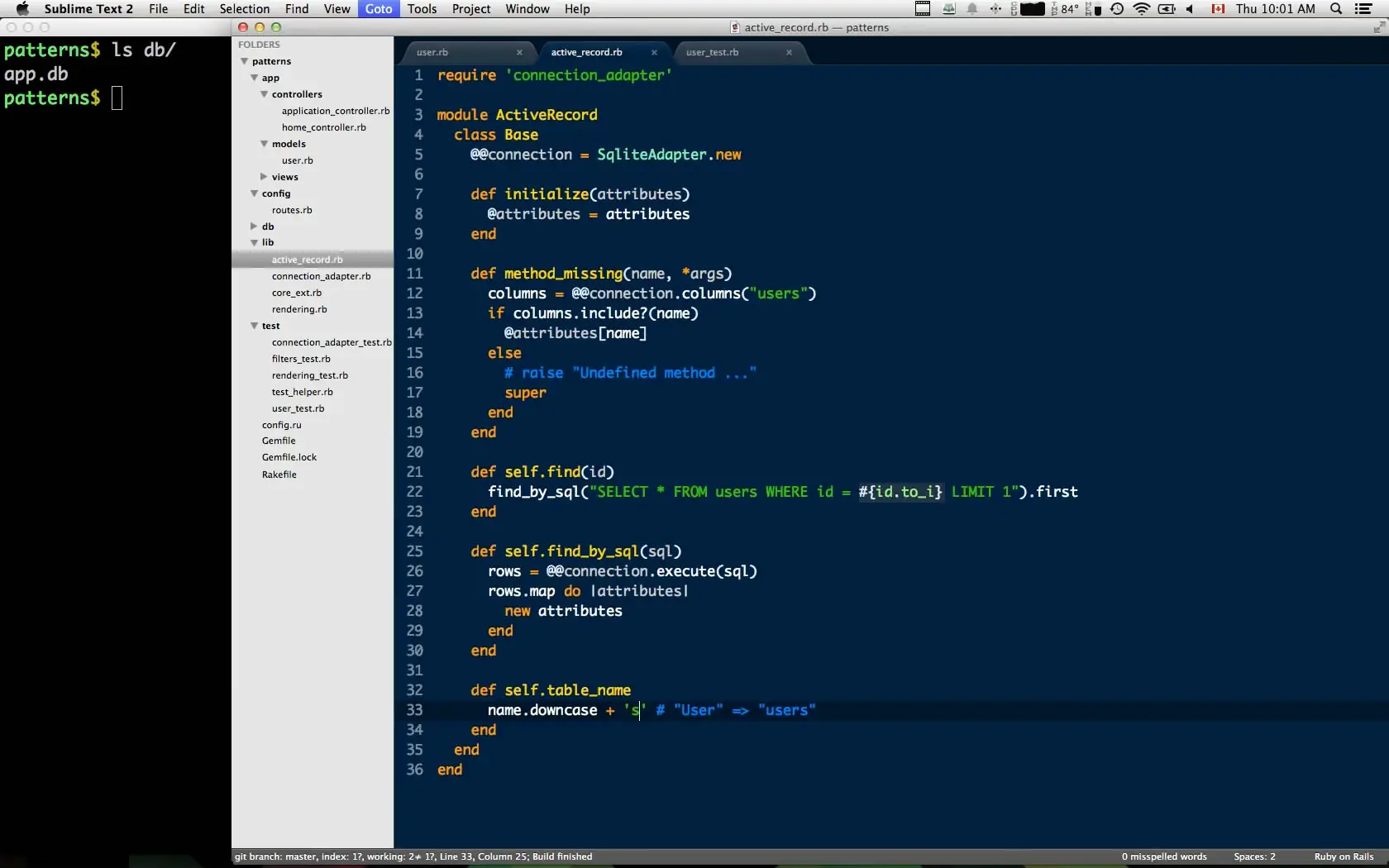The image size is (1389, 868).
Task: Open the File menu
Action: [158, 9]
